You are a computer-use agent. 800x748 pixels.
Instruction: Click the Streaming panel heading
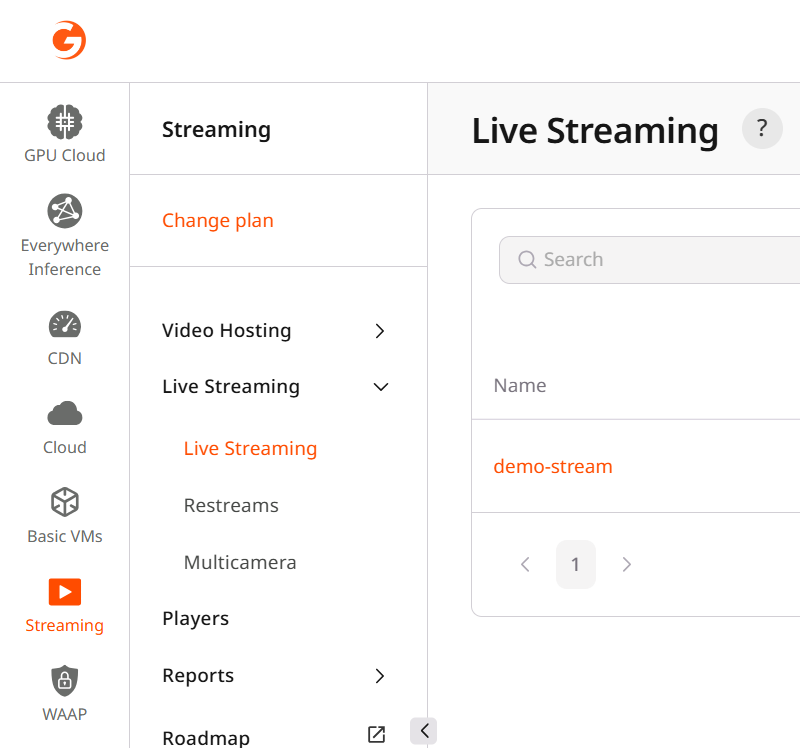click(216, 130)
